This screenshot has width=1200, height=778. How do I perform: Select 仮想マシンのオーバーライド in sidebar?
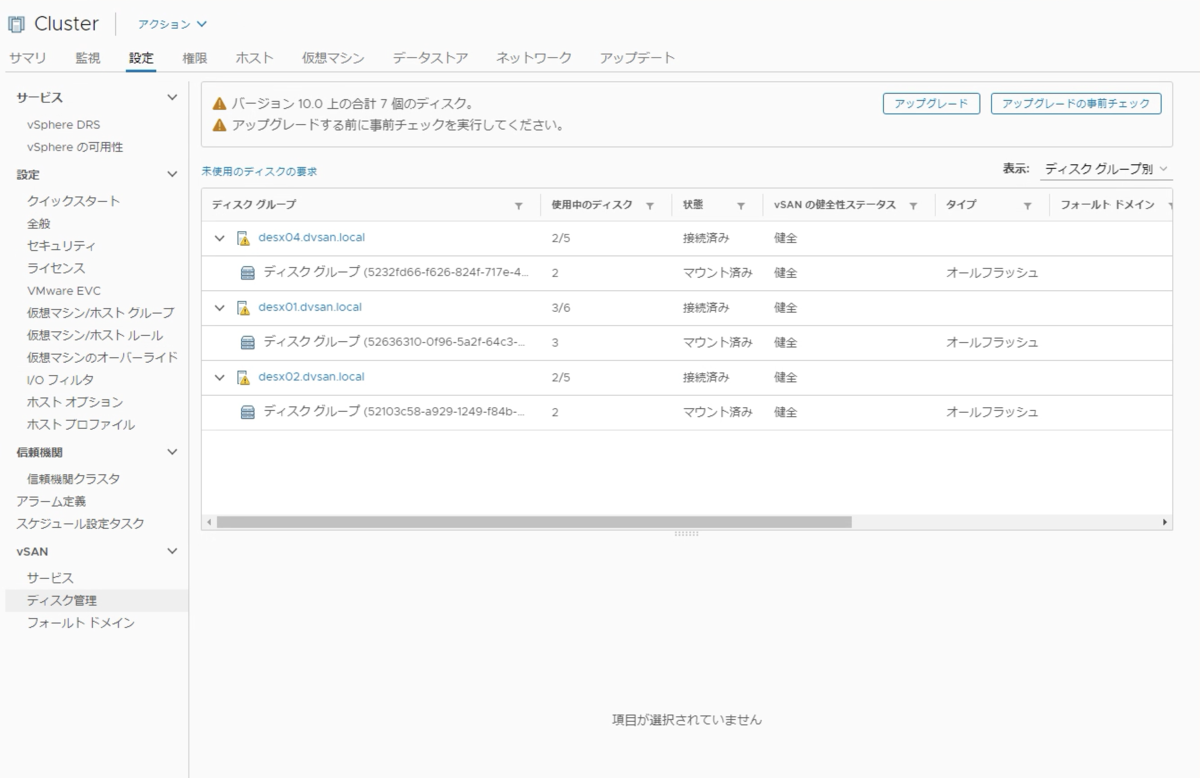[103, 357]
